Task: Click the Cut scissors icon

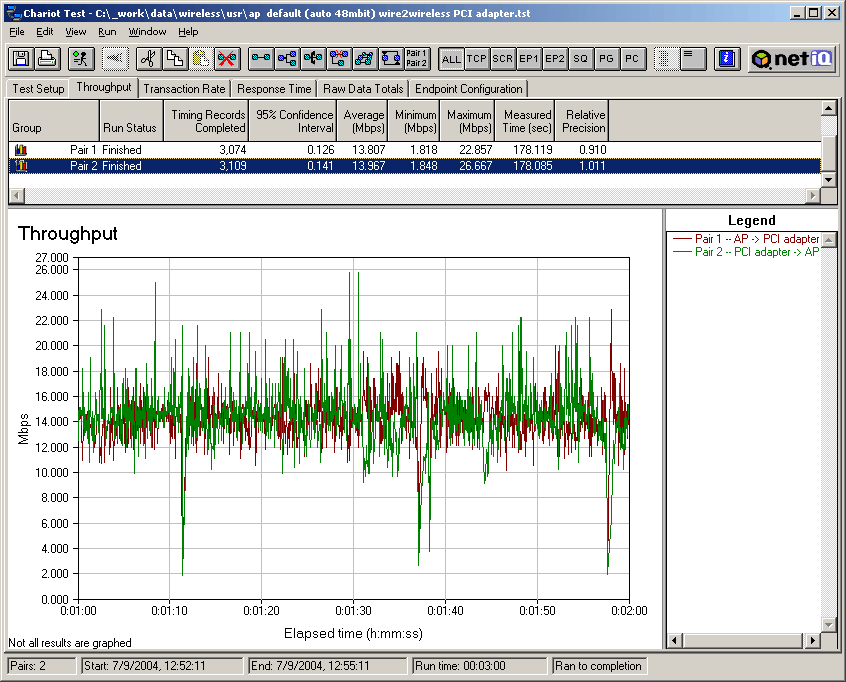Action: [148, 59]
